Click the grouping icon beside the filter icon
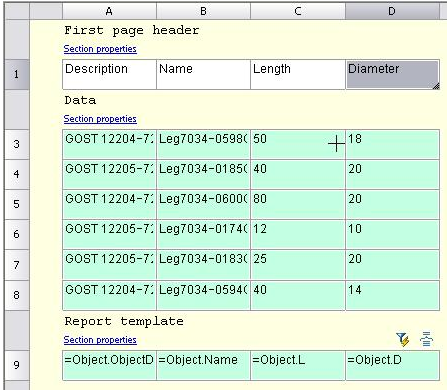The width and height of the screenshot is (447, 390). click(x=426, y=339)
